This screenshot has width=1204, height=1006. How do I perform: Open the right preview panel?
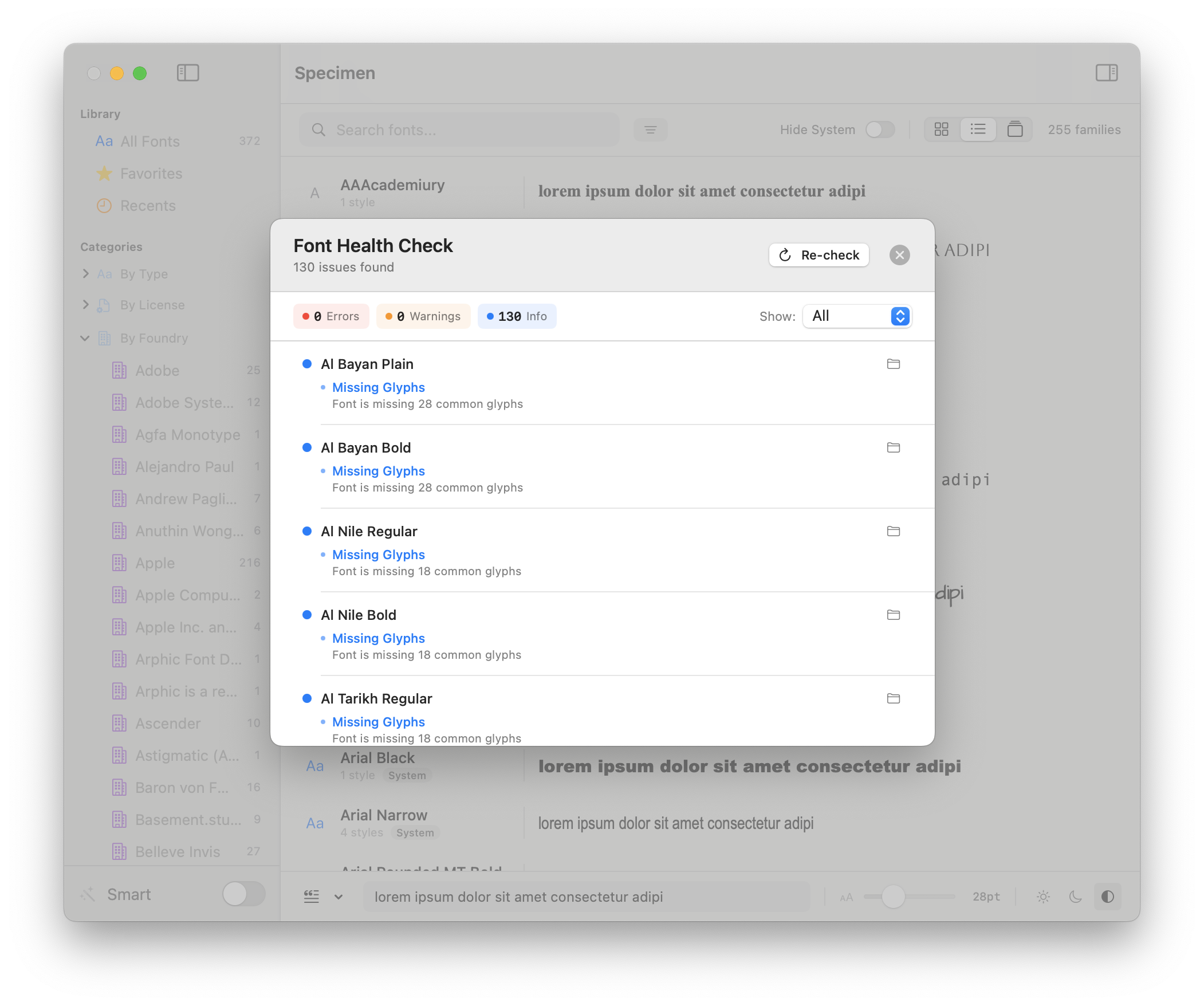1108,73
